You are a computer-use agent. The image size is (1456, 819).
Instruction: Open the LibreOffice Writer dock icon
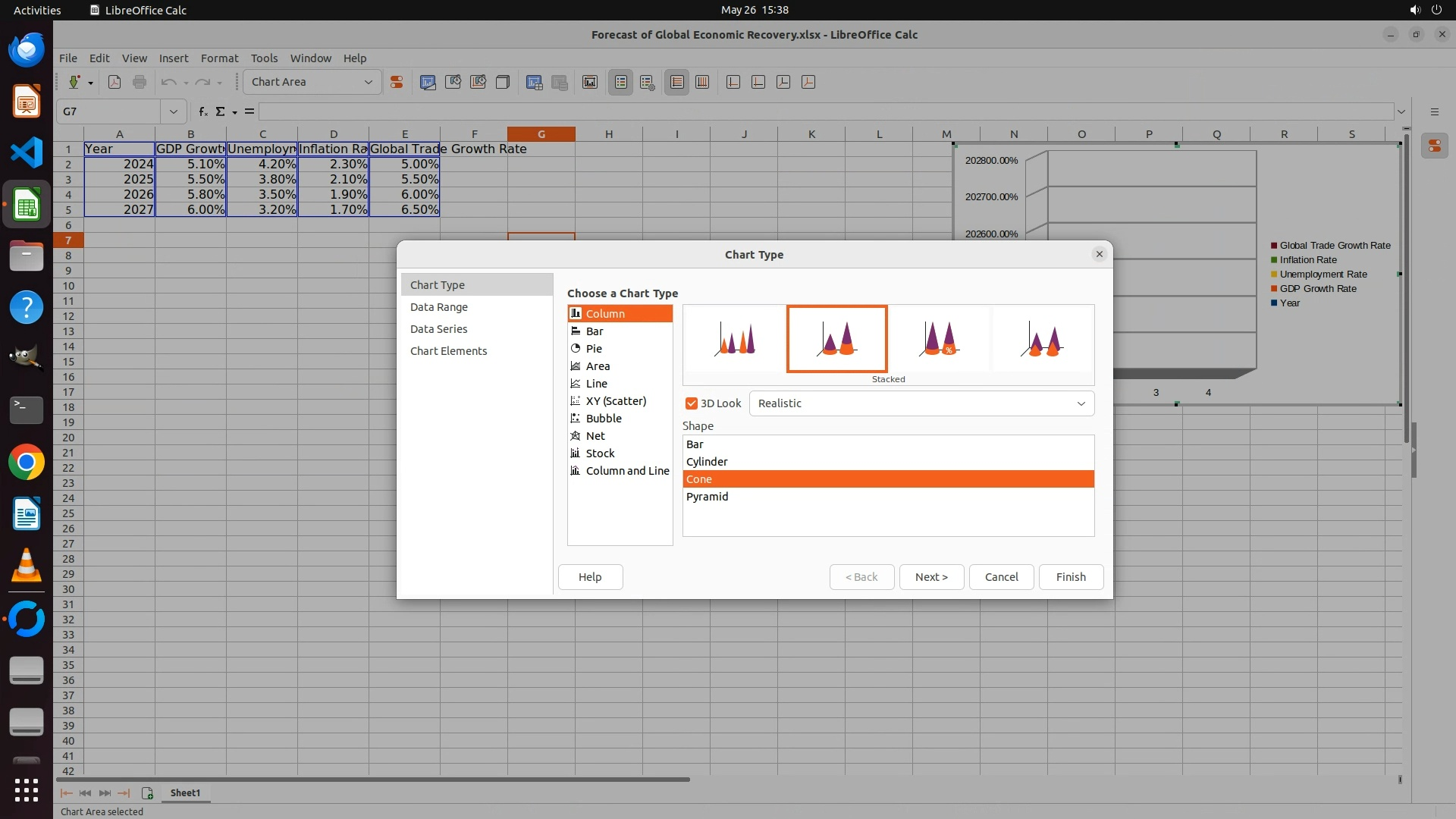point(27,514)
